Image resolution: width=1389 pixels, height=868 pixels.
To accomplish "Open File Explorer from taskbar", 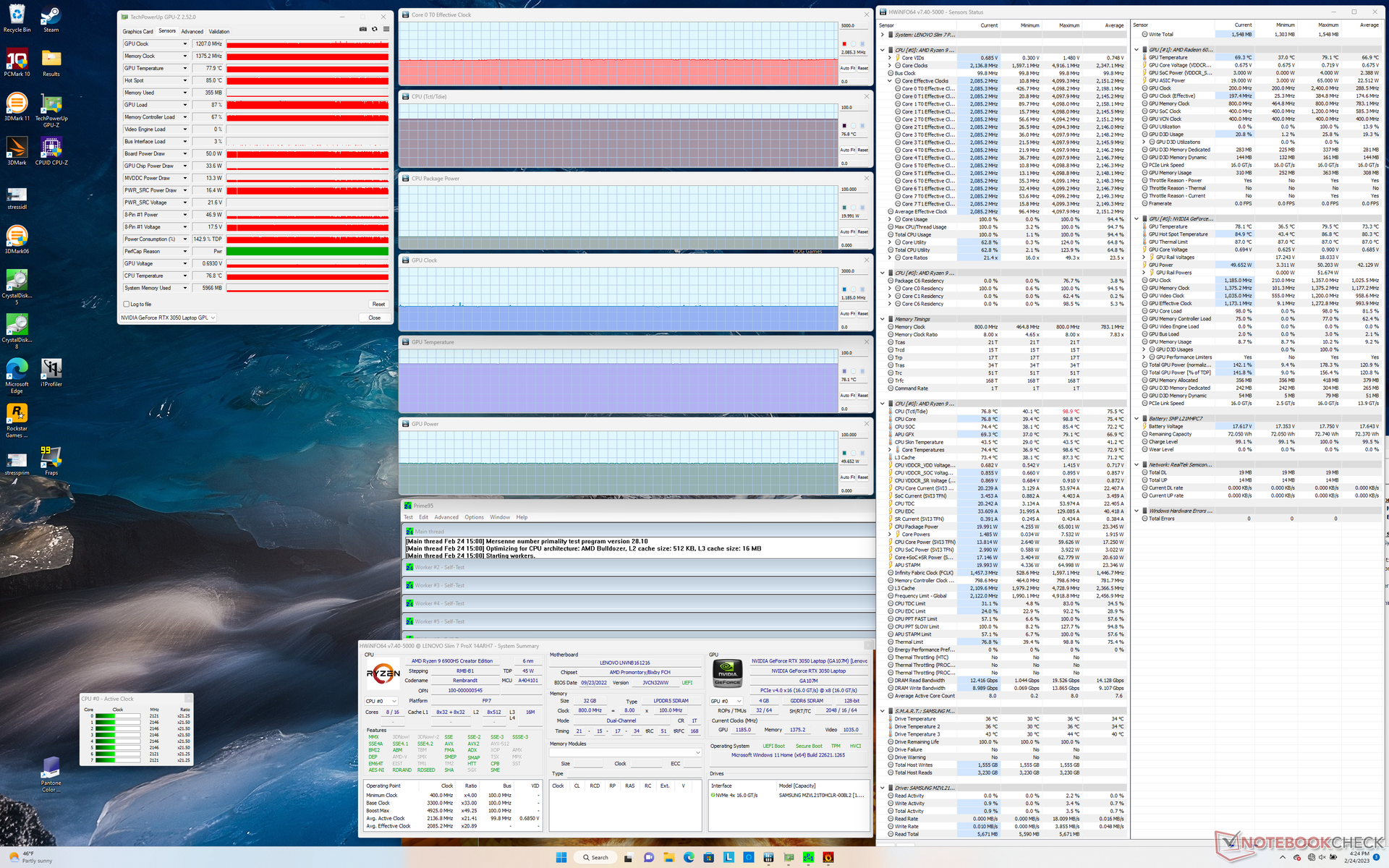I will click(x=668, y=857).
